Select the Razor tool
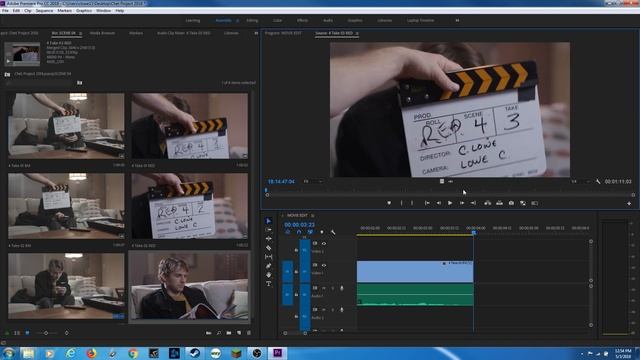640x360 pixels. 268,248
